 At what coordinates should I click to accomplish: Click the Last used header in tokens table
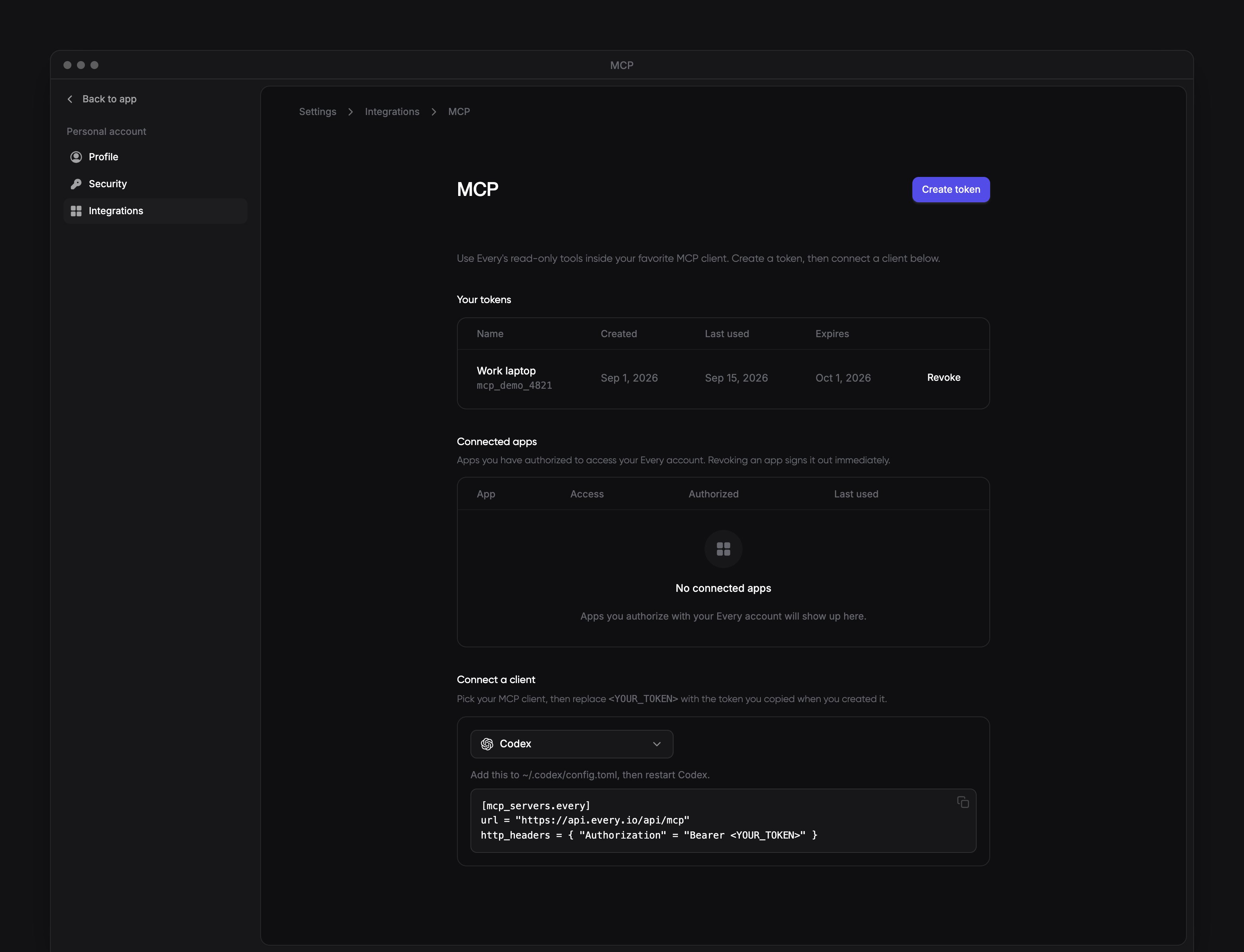[727, 334]
